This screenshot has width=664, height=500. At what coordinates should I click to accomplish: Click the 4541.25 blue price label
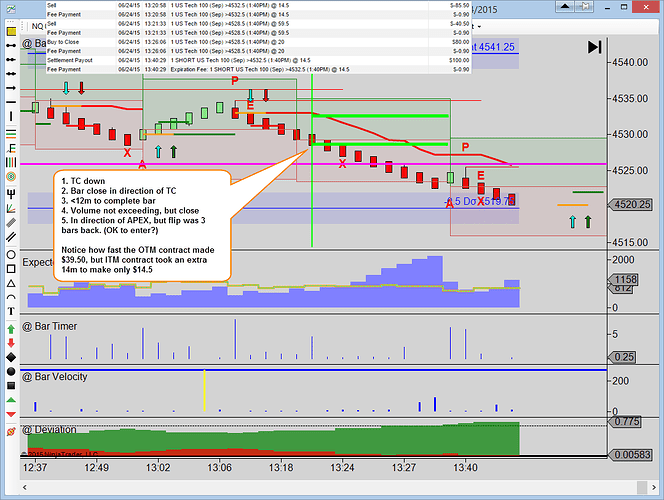[496, 47]
